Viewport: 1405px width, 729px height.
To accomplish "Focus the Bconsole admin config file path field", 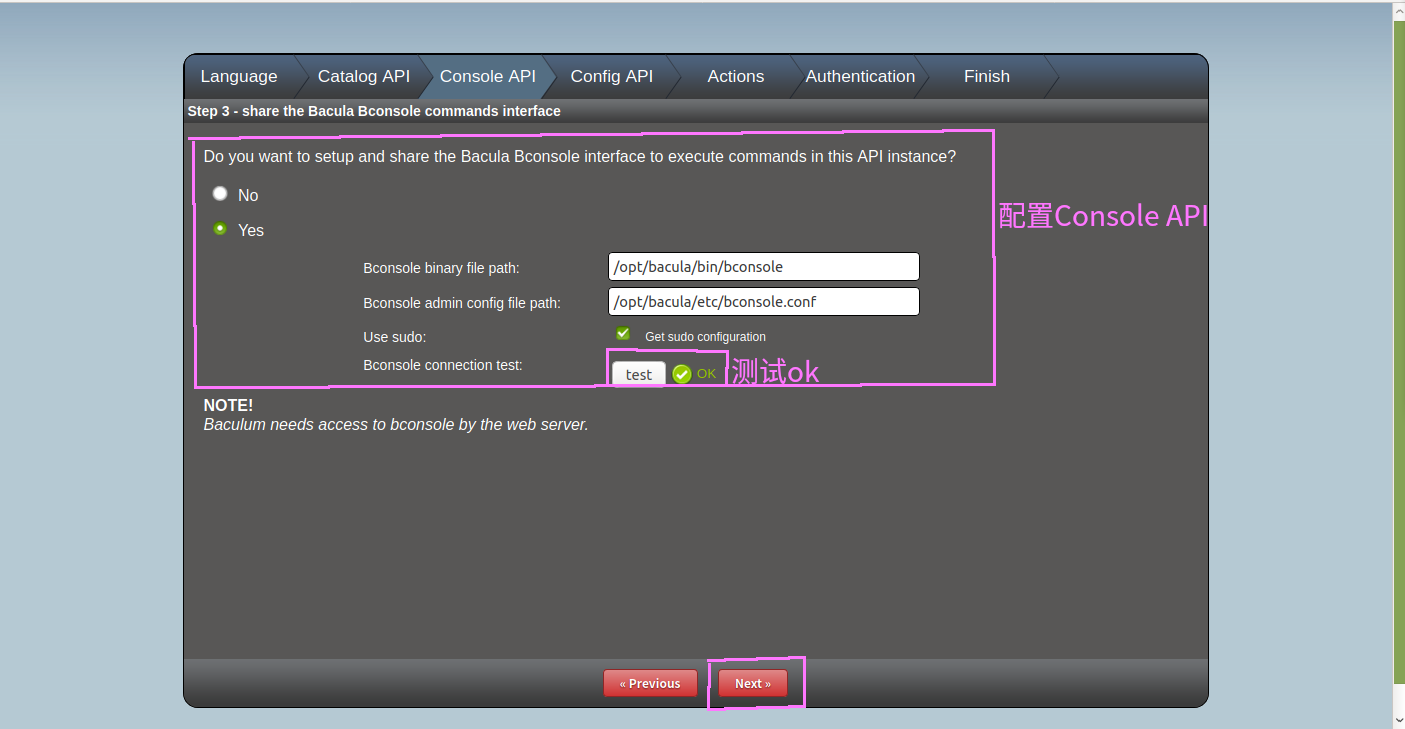I will point(763,302).
